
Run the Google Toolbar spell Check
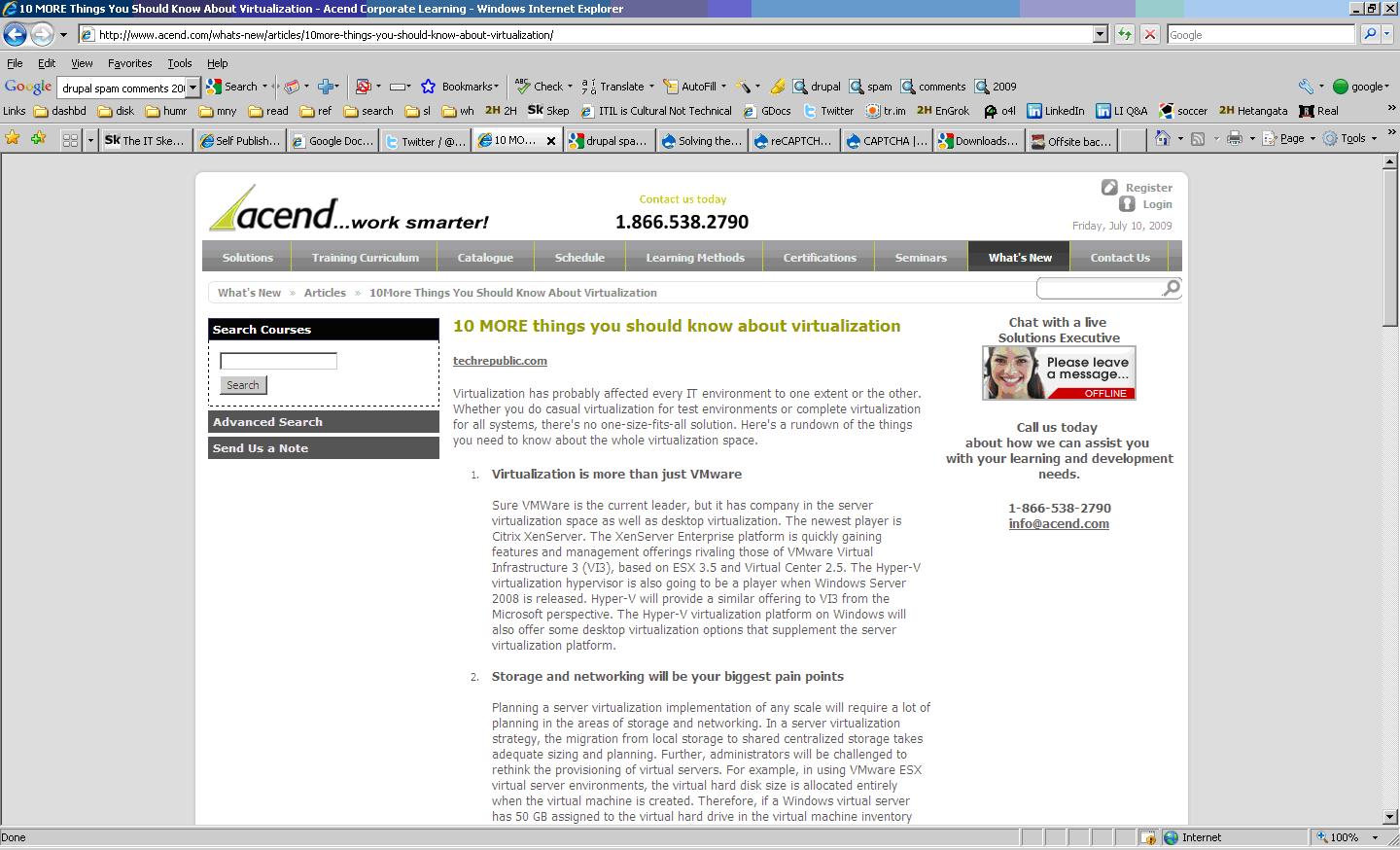(540, 87)
